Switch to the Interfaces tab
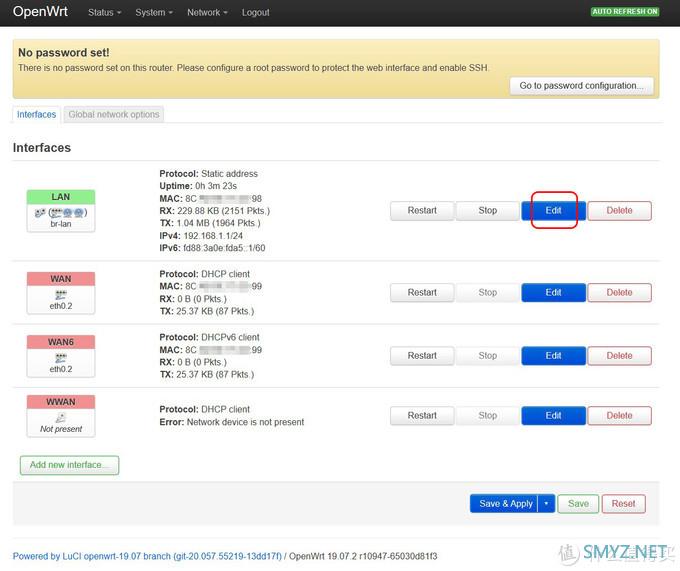The width and height of the screenshot is (680, 571). pyautogui.click(x=36, y=114)
